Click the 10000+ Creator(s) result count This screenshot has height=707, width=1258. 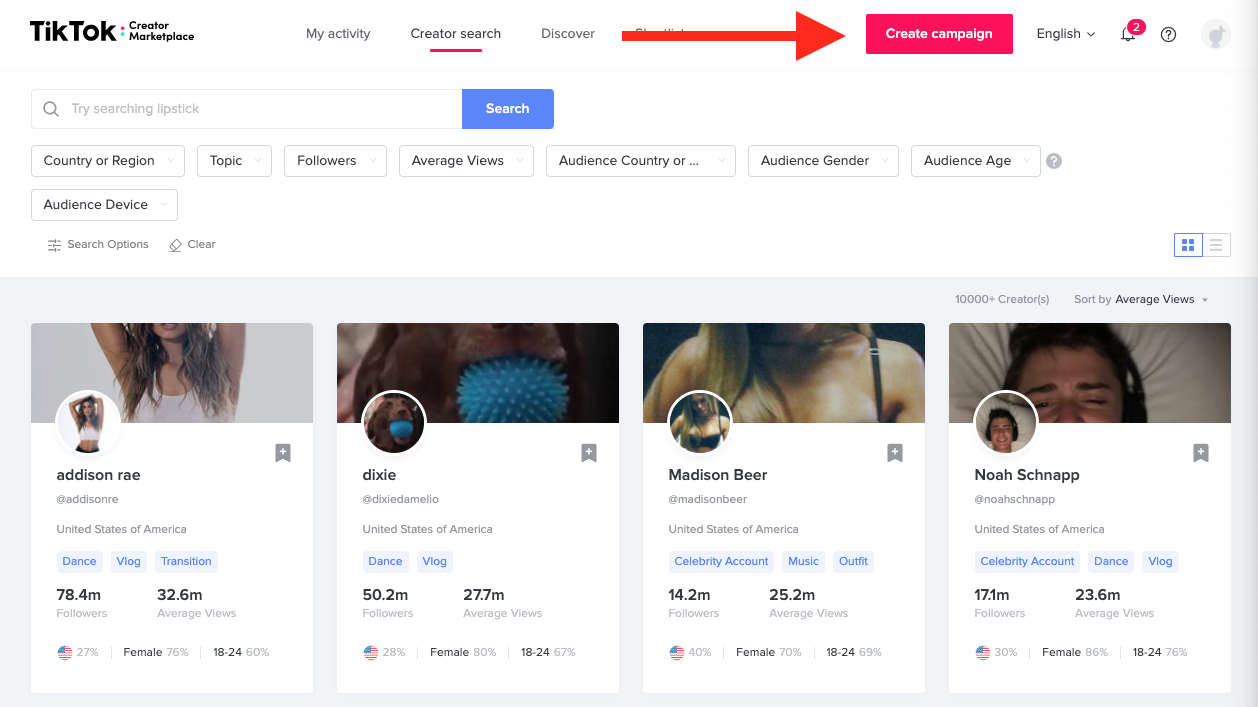coord(1002,300)
